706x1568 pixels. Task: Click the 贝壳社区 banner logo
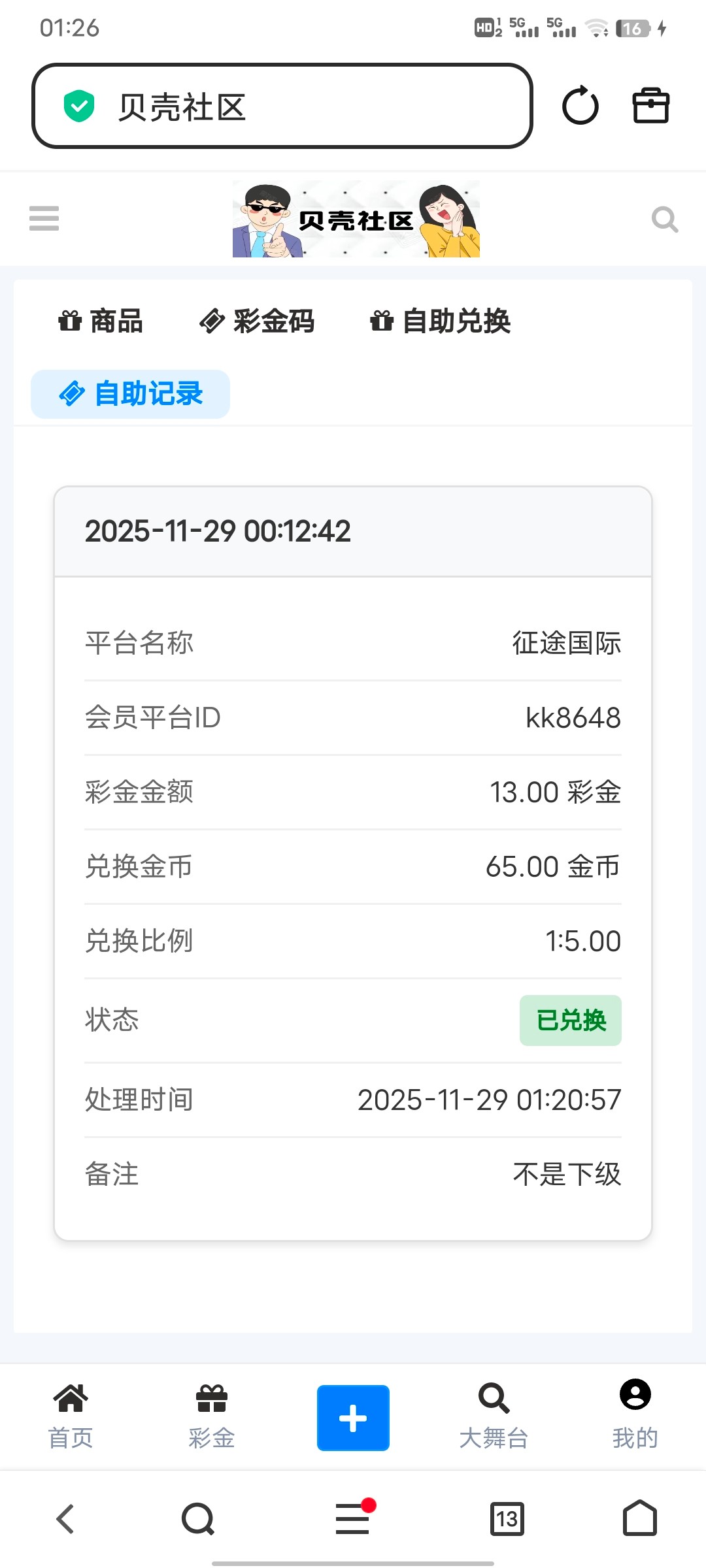pyautogui.click(x=356, y=220)
